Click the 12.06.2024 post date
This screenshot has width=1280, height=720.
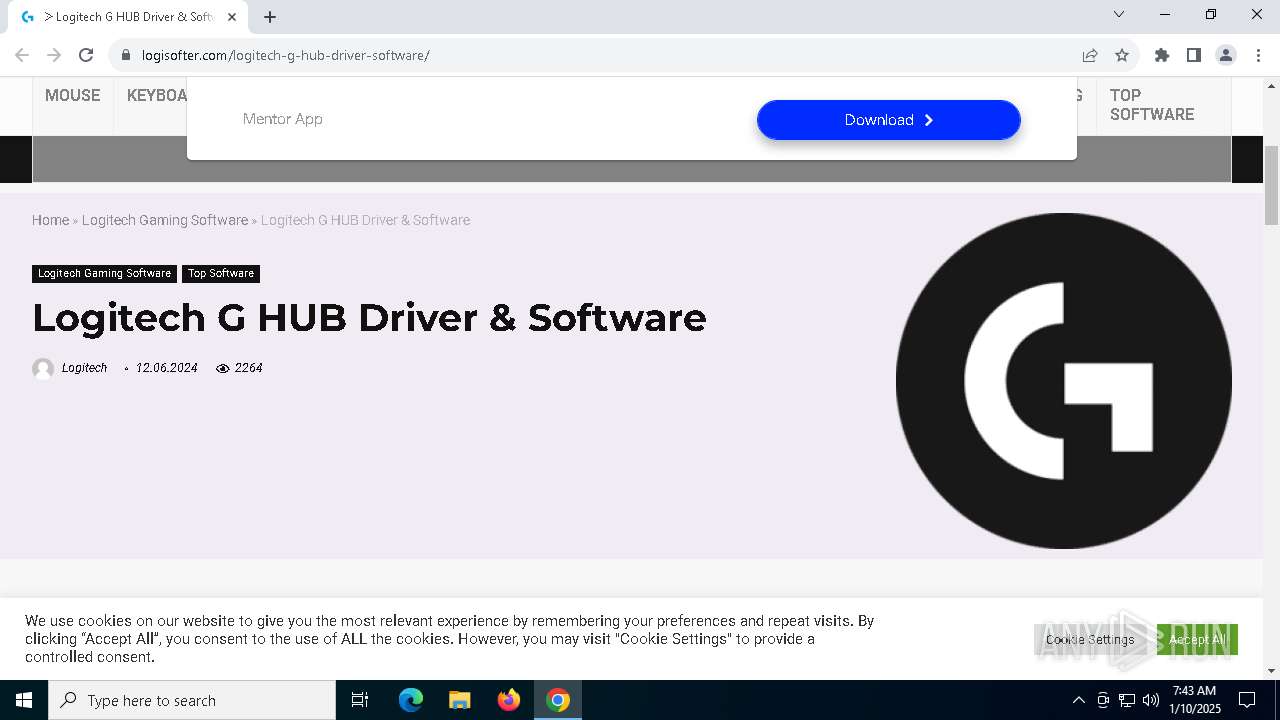(167, 368)
